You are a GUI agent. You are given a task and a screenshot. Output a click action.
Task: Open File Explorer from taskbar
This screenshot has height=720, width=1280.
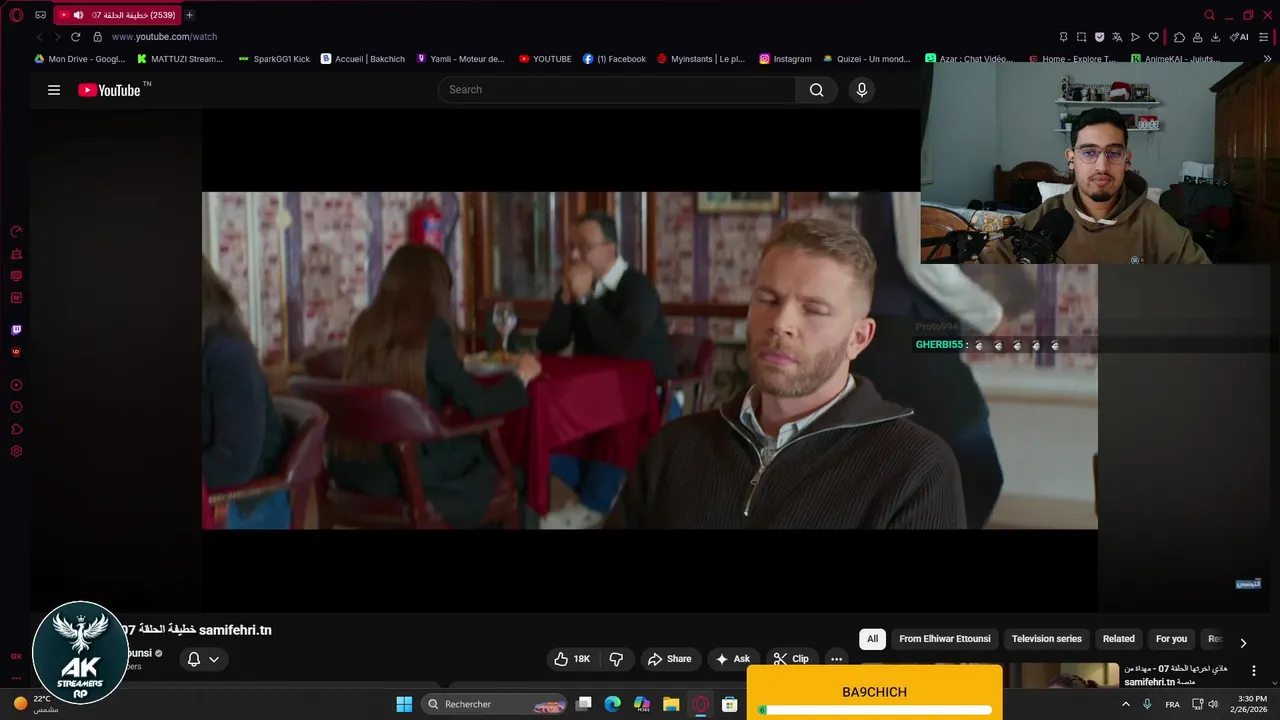[671, 704]
